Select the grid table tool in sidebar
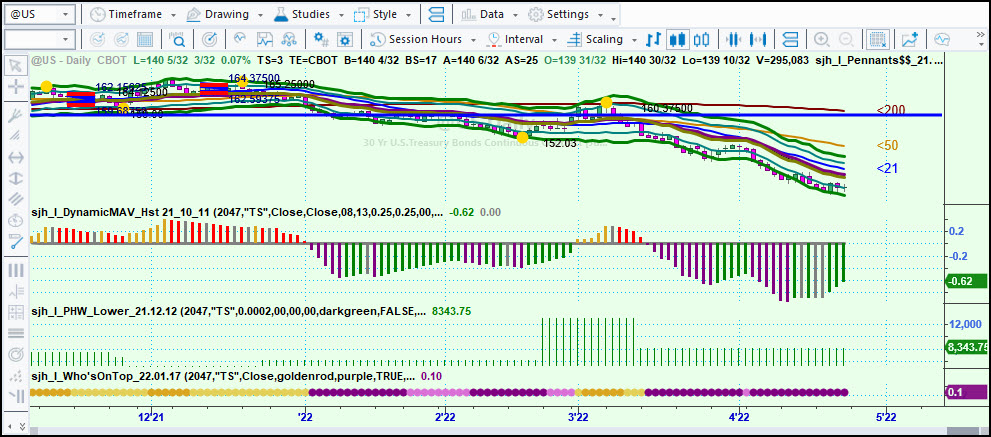The image size is (991, 437). point(16,312)
